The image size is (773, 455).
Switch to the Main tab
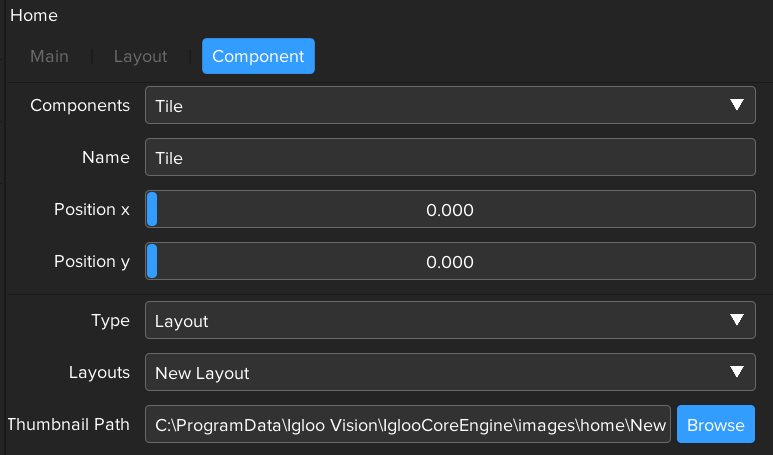pyautogui.click(x=49, y=57)
